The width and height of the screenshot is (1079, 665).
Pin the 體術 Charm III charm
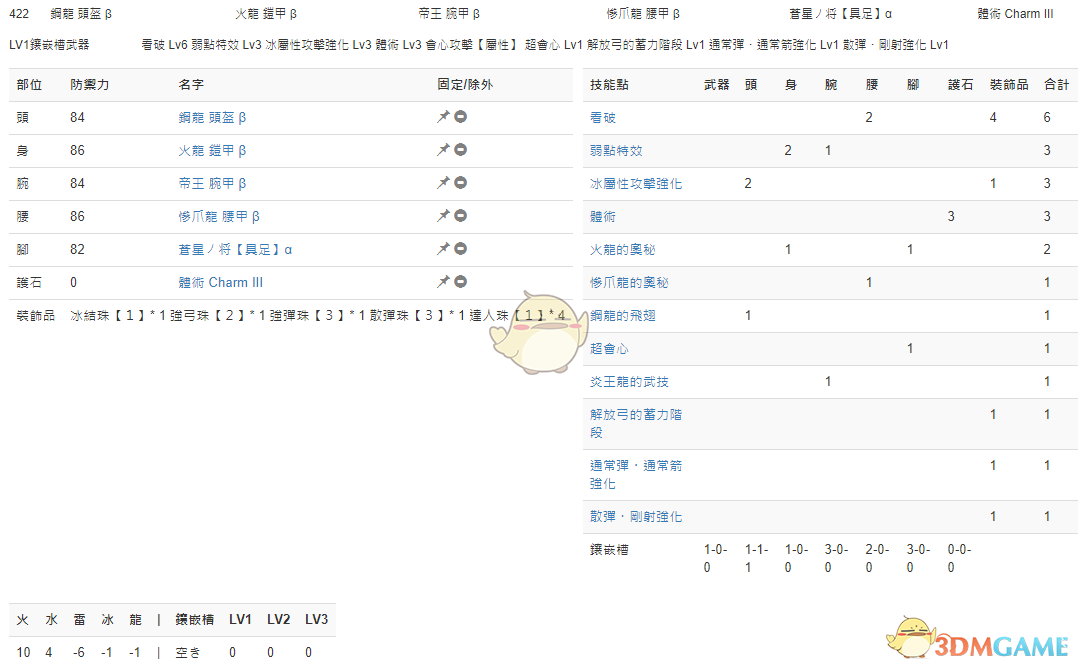pos(443,282)
